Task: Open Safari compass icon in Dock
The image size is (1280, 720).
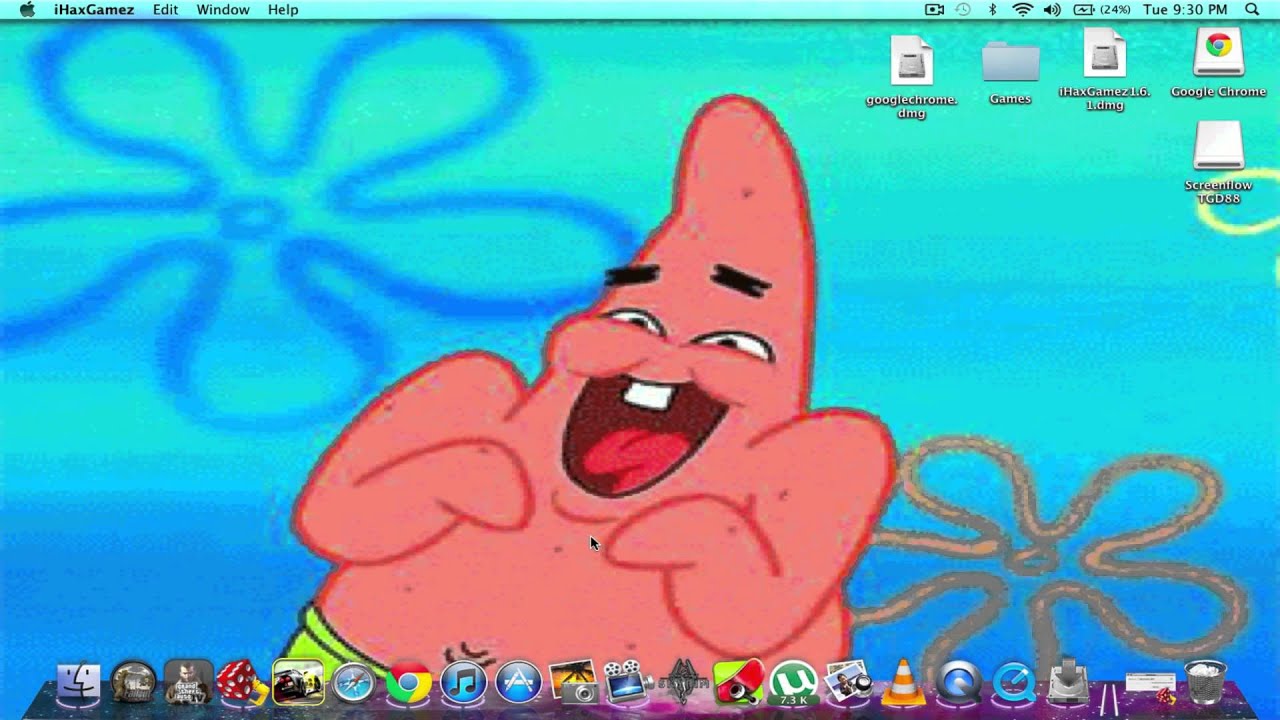Action: 353,683
